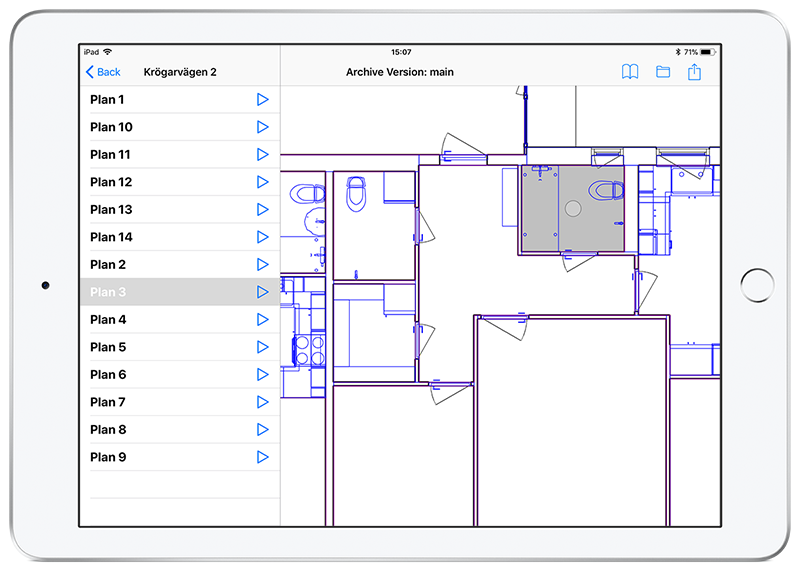Select the Plan 13 row label
The width and height of the screenshot is (800, 571).
tap(111, 210)
